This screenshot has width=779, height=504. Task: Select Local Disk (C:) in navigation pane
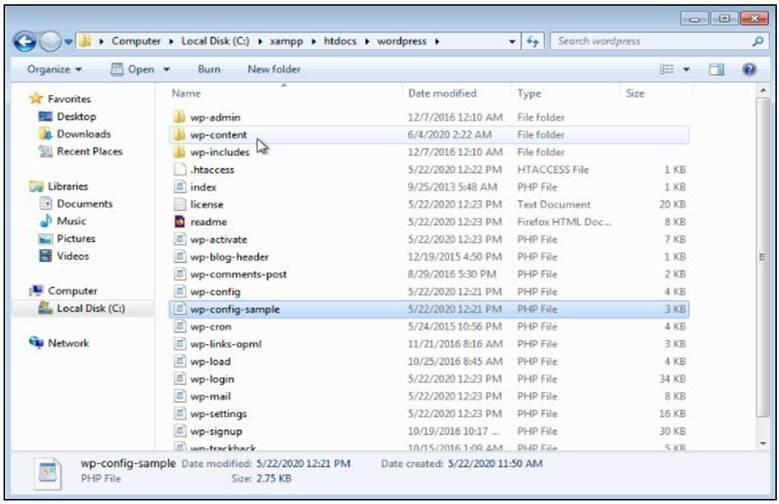coord(90,308)
